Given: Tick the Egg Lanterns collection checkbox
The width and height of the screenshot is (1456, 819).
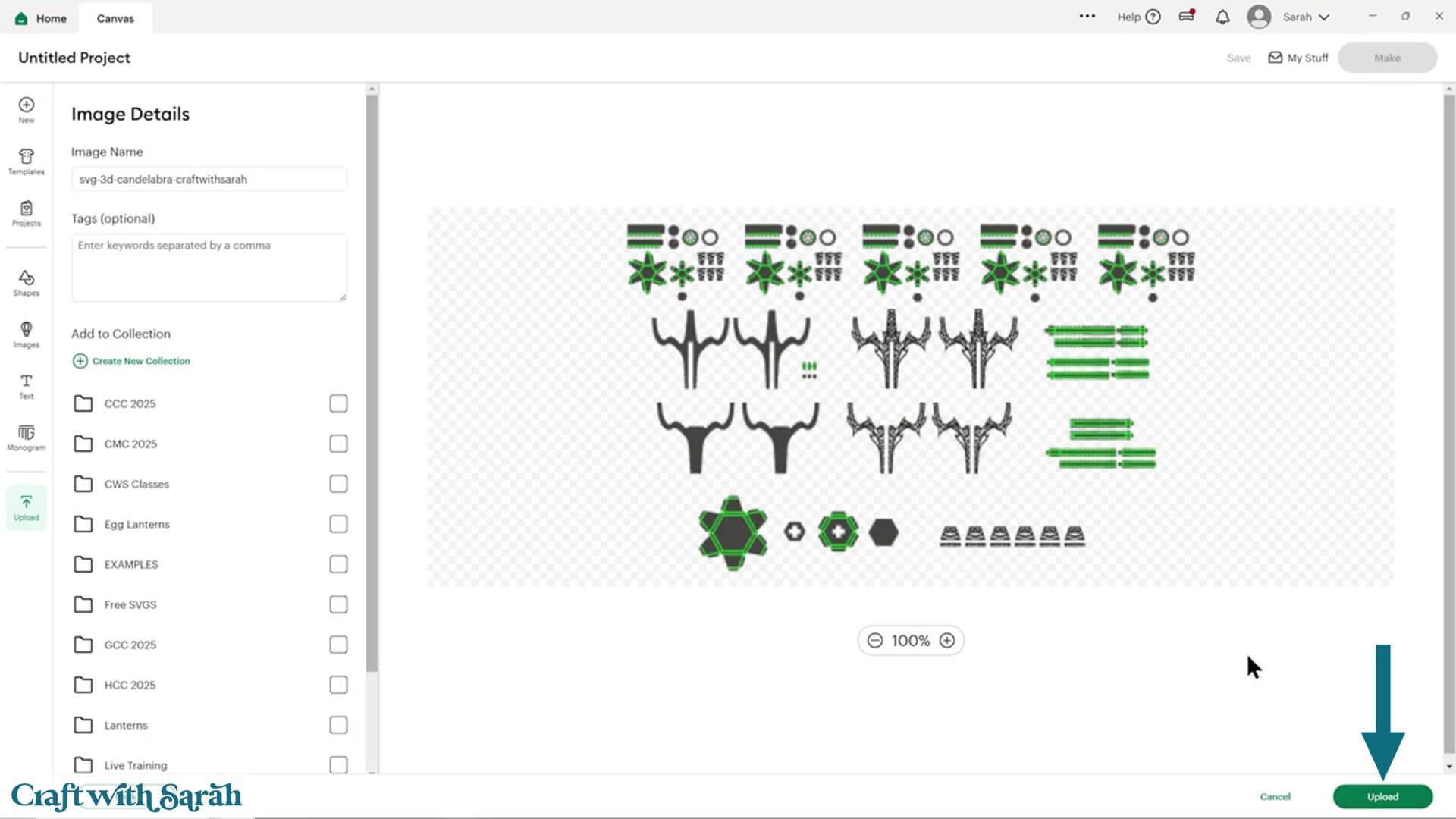Looking at the screenshot, I should [338, 524].
